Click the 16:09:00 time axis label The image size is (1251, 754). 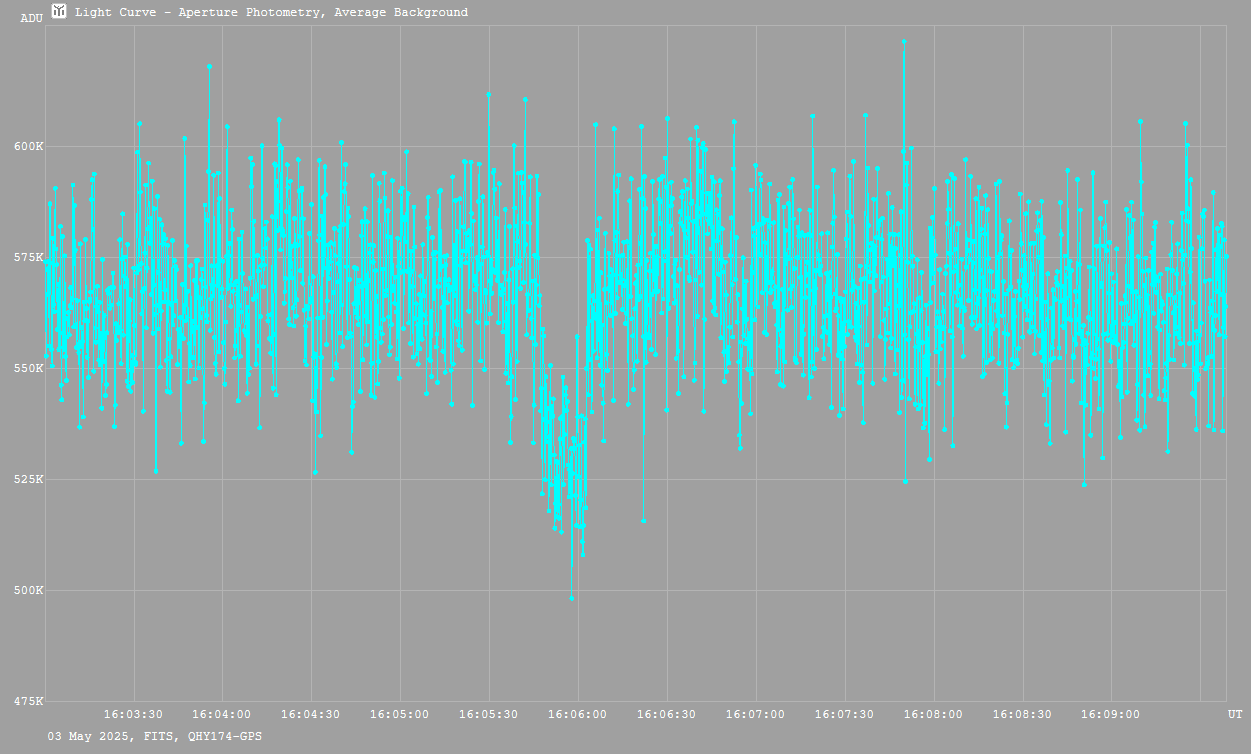1111,715
